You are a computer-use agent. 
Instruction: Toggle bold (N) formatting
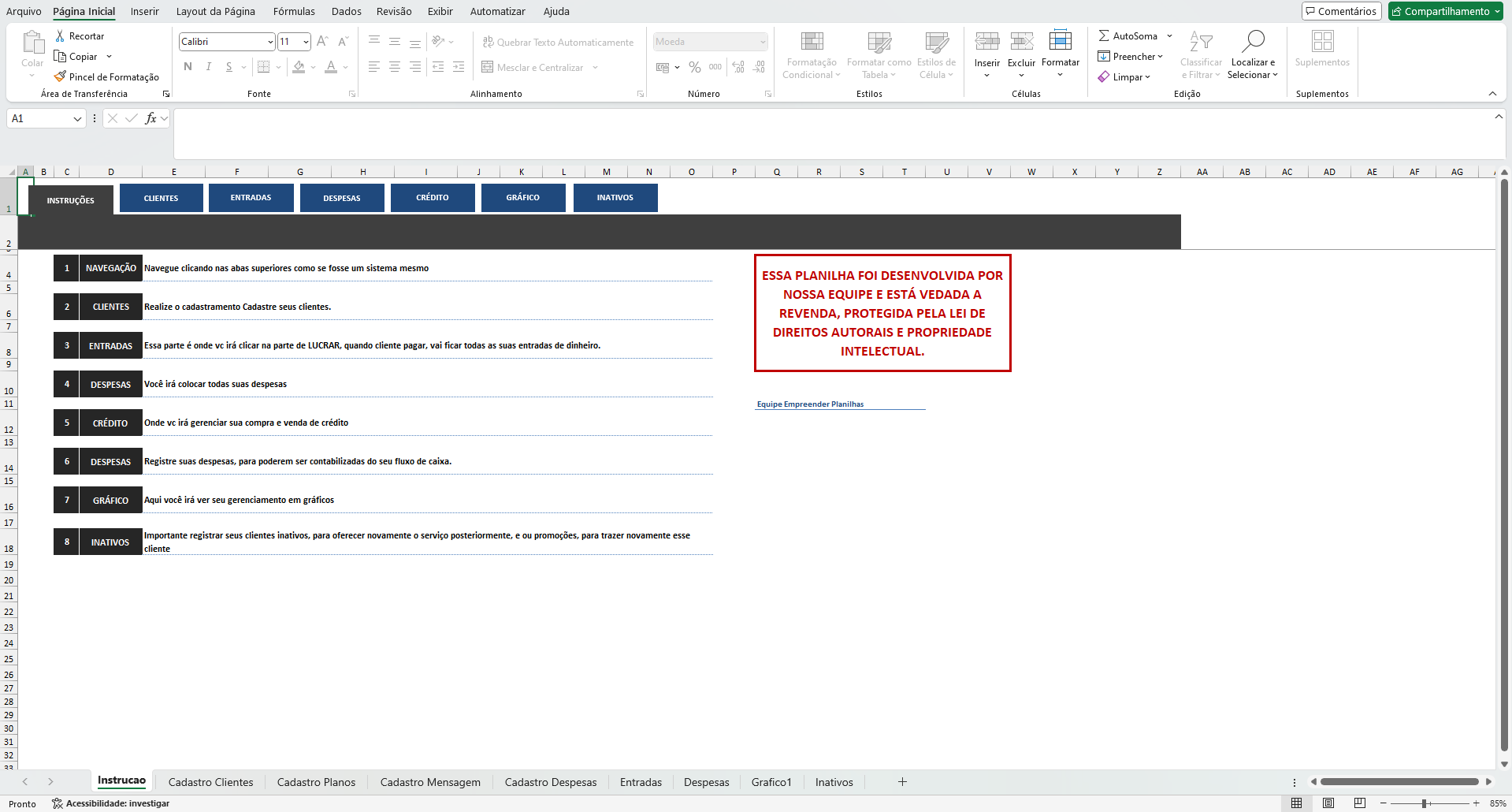(x=188, y=67)
